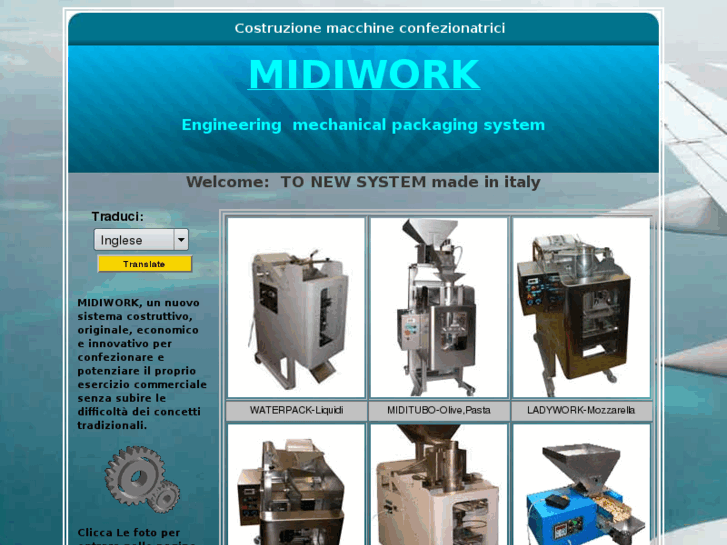Click the 'Traduci:' label
Image resolution: width=727 pixels, height=545 pixels.
(117, 217)
